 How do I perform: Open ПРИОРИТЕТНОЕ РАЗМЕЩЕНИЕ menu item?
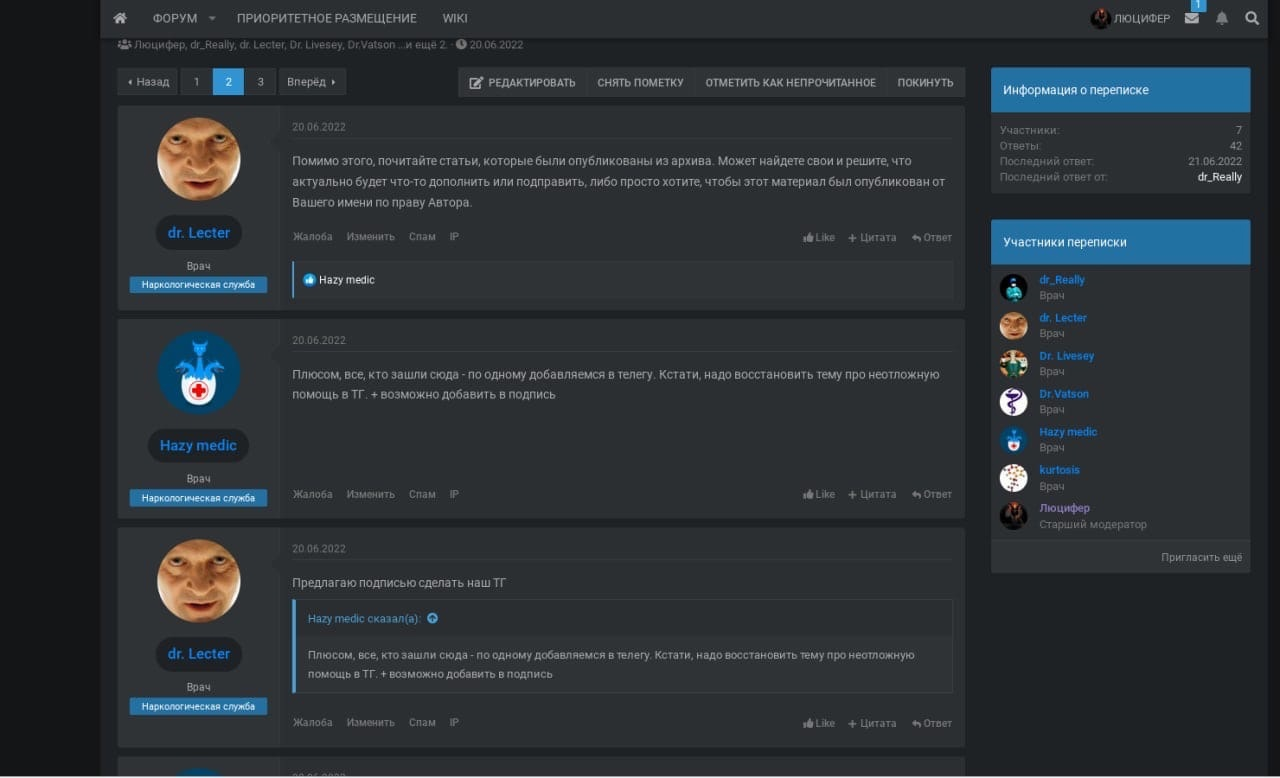[x=327, y=19]
